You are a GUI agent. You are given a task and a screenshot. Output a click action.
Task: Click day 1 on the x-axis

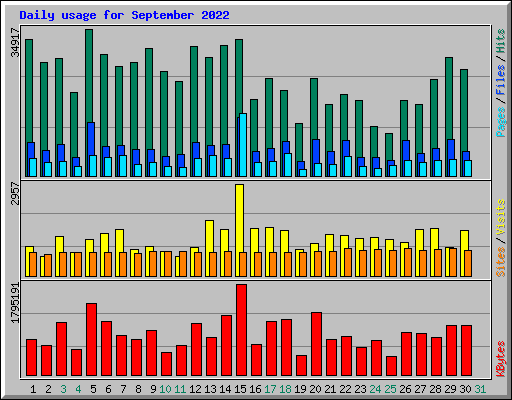[33, 389]
